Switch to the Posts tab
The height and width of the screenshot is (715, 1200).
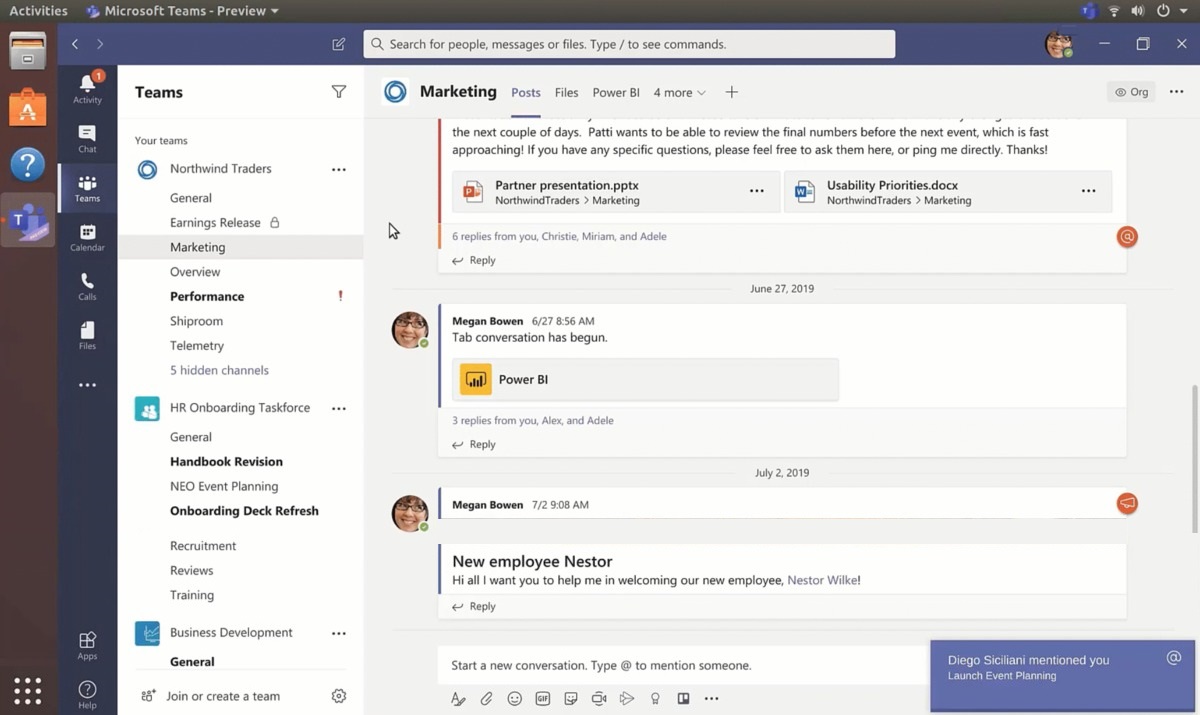pyautogui.click(x=526, y=93)
